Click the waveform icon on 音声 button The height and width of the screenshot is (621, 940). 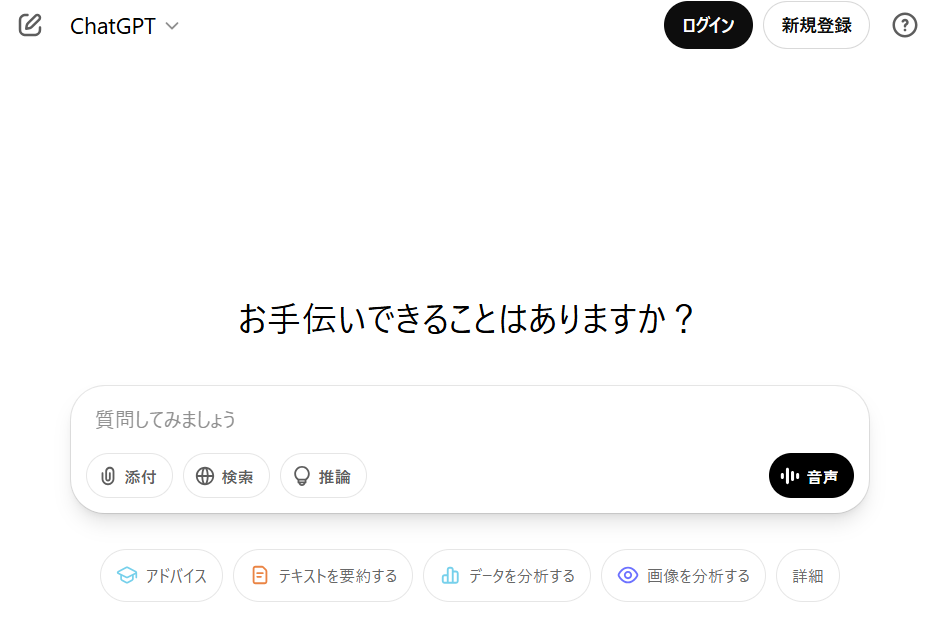click(x=790, y=476)
